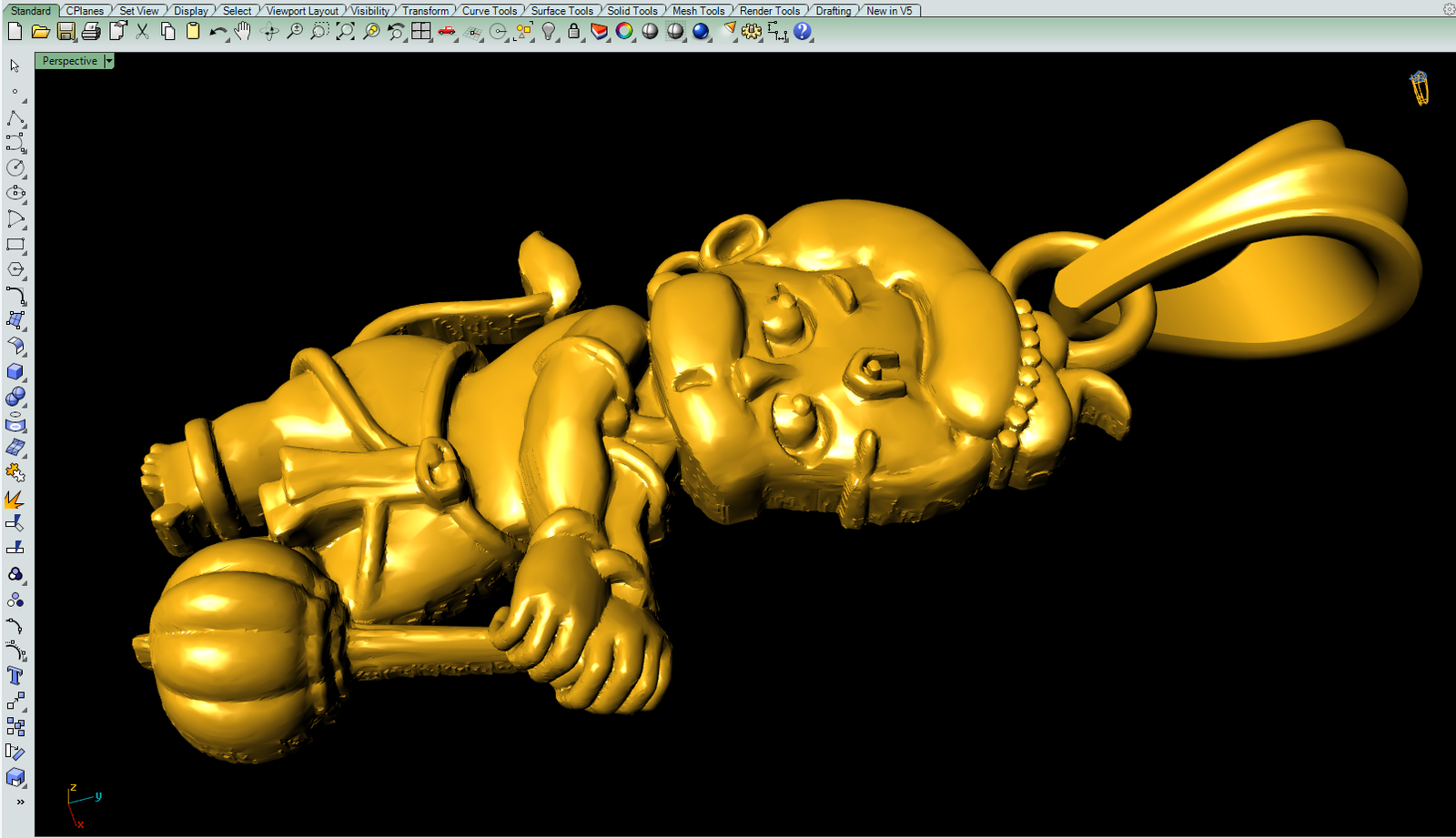Click the Zoom Extents icon

pos(346,32)
